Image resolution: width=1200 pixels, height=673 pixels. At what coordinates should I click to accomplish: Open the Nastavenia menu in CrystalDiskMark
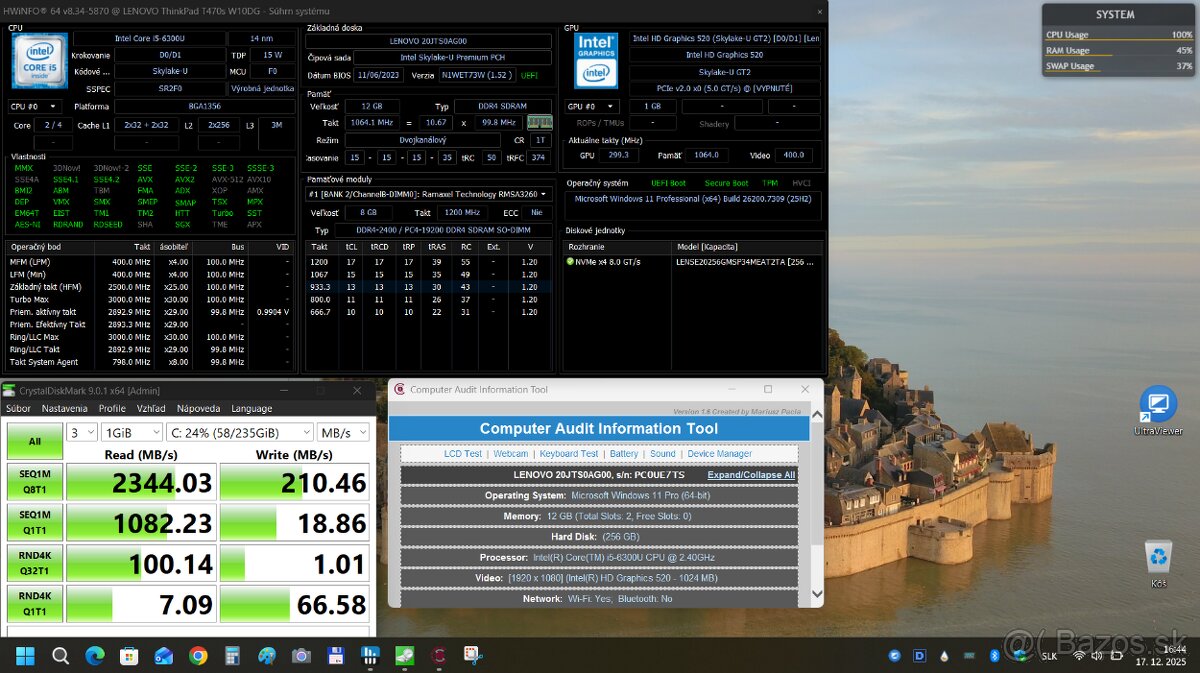[x=64, y=408]
